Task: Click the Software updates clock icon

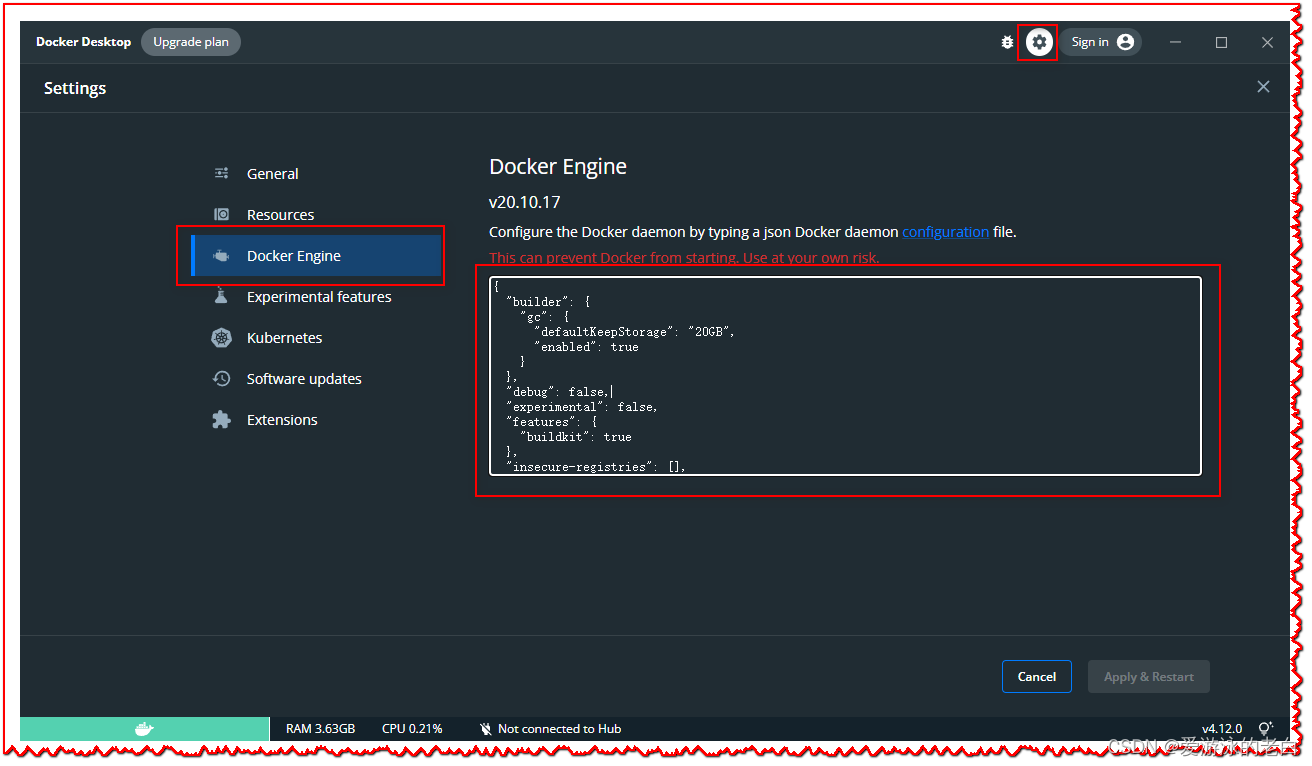Action: click(222, 379)
